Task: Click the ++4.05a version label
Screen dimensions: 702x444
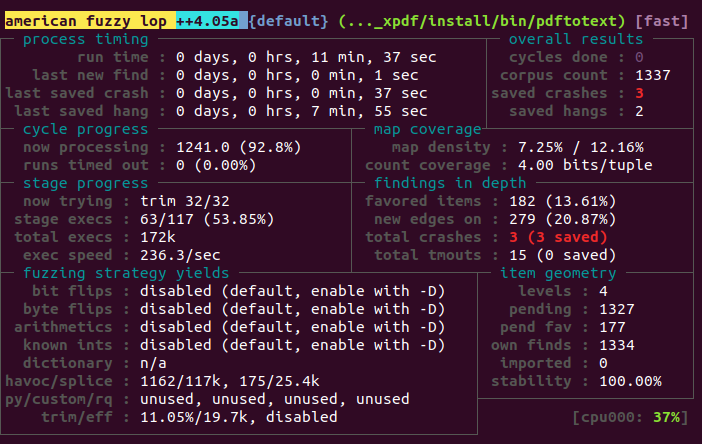Action: [207, 21]
